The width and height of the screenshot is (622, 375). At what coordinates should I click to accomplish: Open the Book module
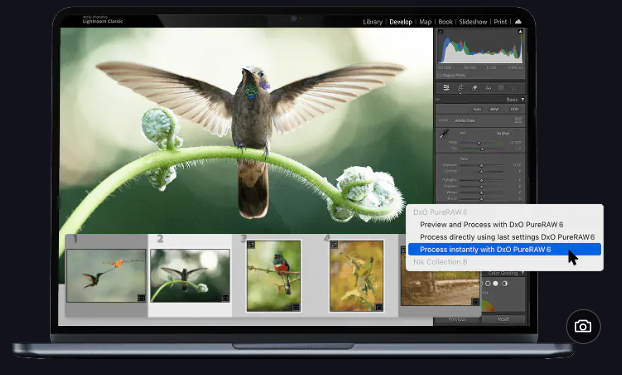tap(445, 22)
